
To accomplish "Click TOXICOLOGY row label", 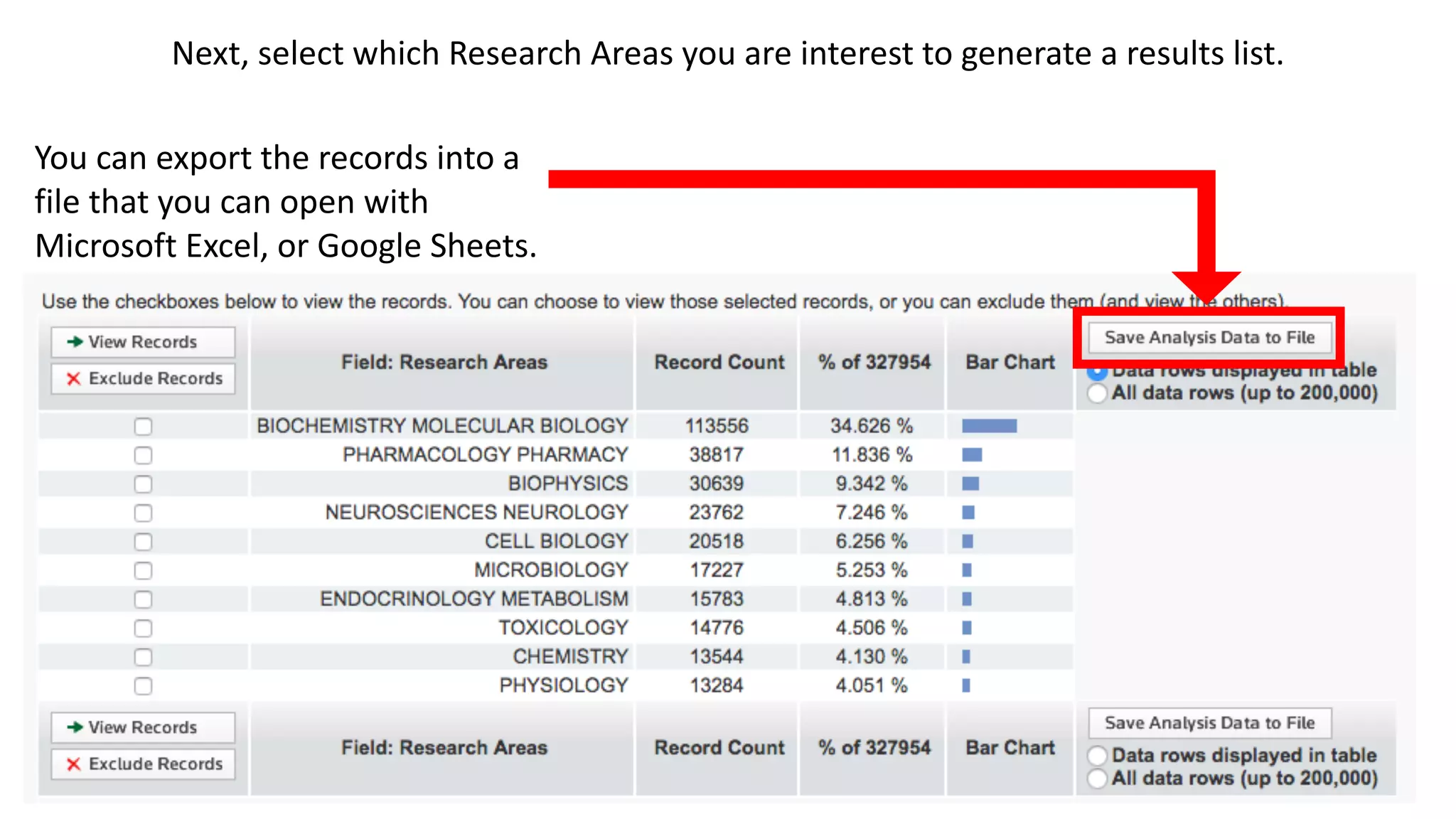I will (563, 628).
